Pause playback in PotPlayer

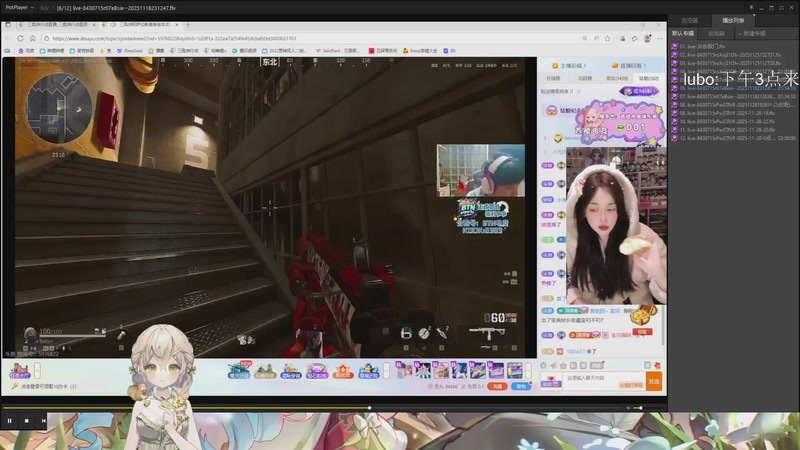[9, 421]
